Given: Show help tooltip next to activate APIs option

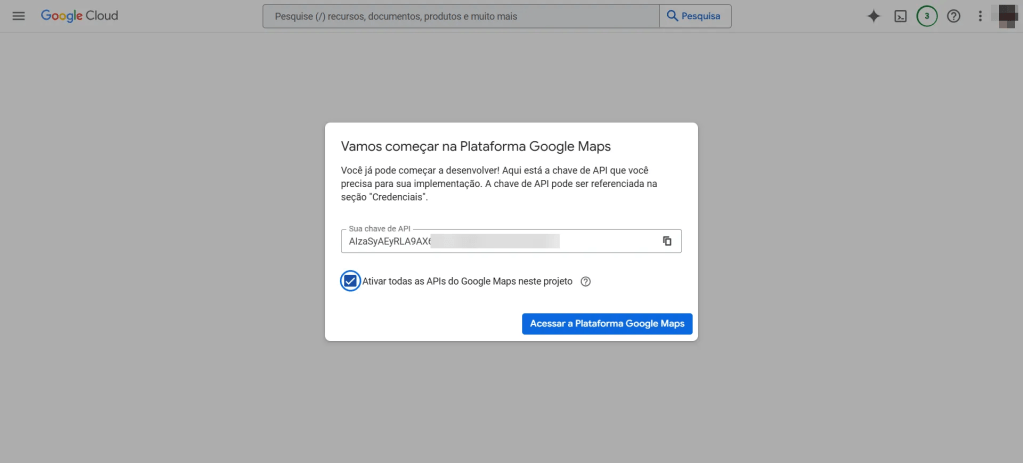Looking at the screenshot, I should click(586, 282).
